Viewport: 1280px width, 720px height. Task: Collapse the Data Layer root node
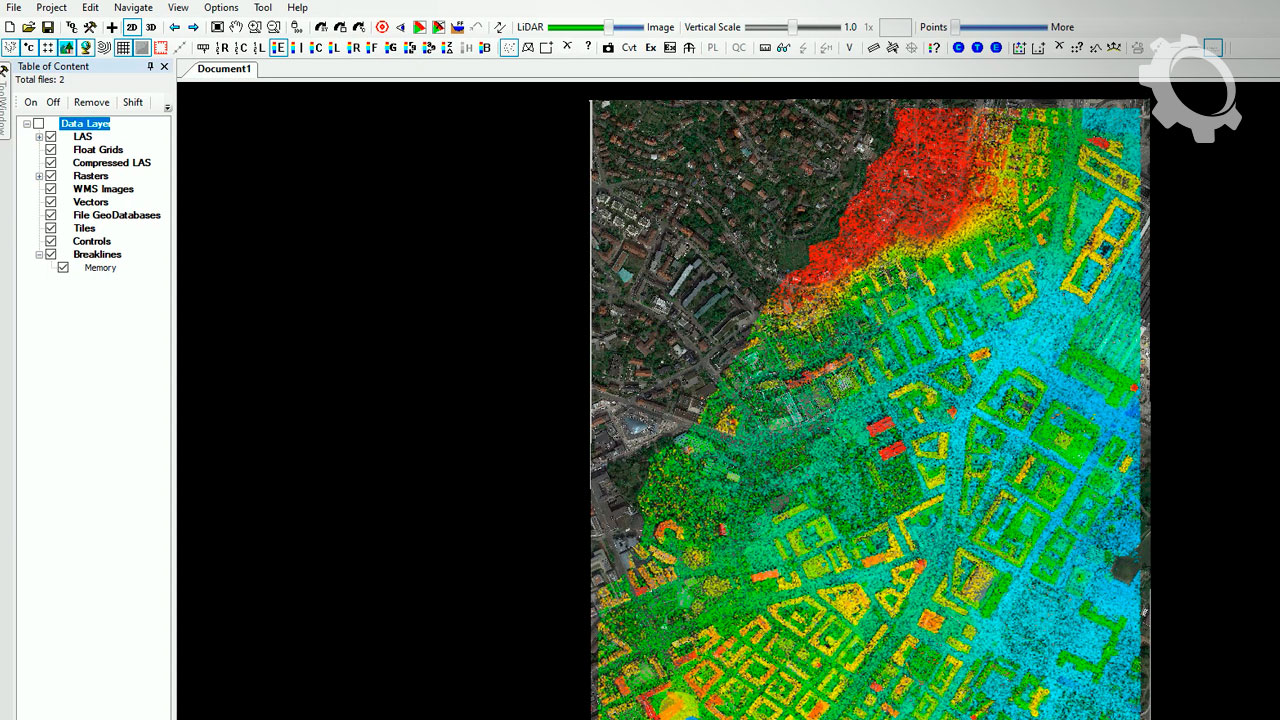pos(27,124)
